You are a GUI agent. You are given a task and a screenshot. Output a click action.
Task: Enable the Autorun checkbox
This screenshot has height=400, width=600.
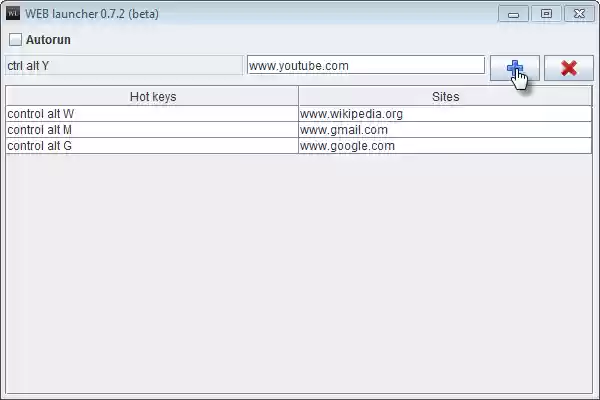tap(15, 39)
